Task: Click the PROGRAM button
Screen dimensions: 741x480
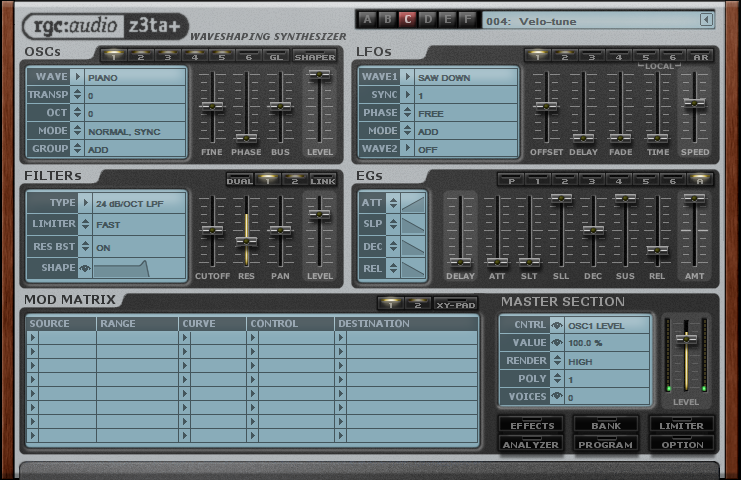Action: (x=606, y=444)
